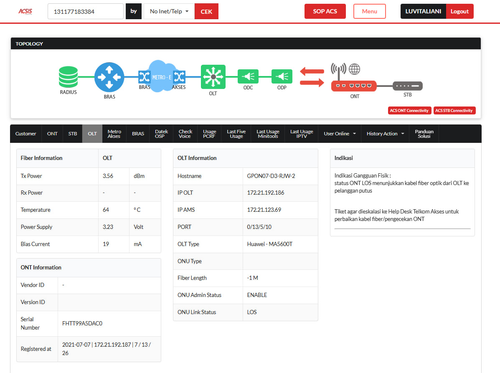
Task: Open the No Inet/Telp dropdown
Action: [x=169, y=11]
